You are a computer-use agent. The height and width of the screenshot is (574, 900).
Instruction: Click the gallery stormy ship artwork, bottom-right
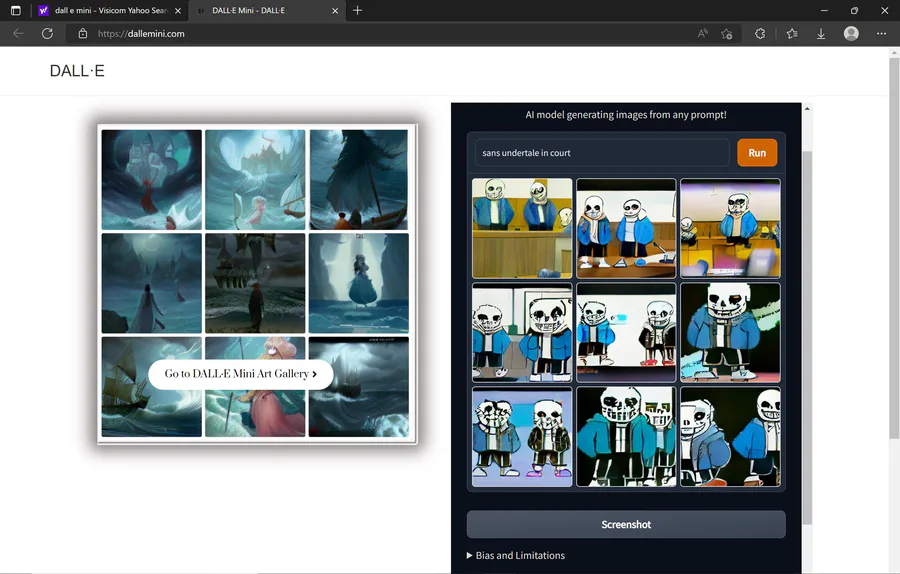coord(359,387)
